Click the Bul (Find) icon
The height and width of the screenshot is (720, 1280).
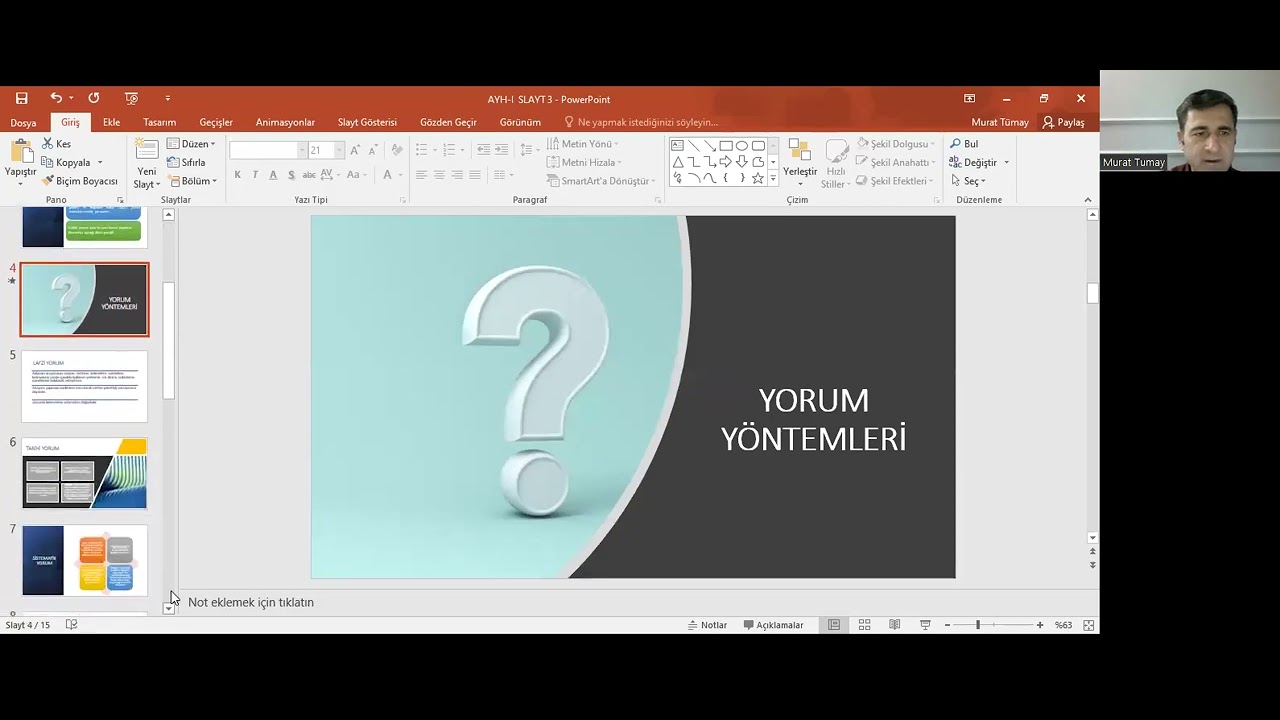coord(955,144)
